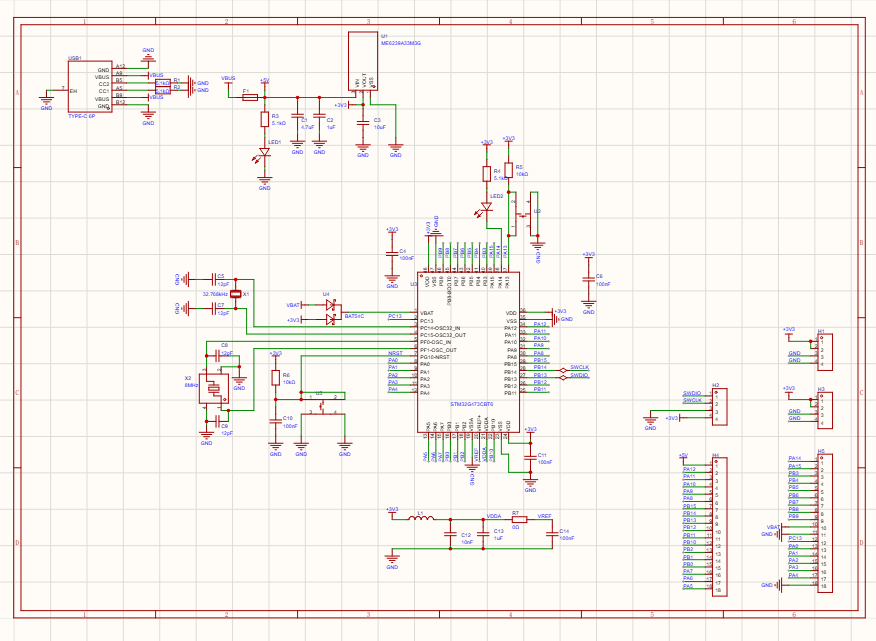The width and height of the screenshot is (876, 641).
Task: Click the reset push button U5
Action: [x=323, y=405]
